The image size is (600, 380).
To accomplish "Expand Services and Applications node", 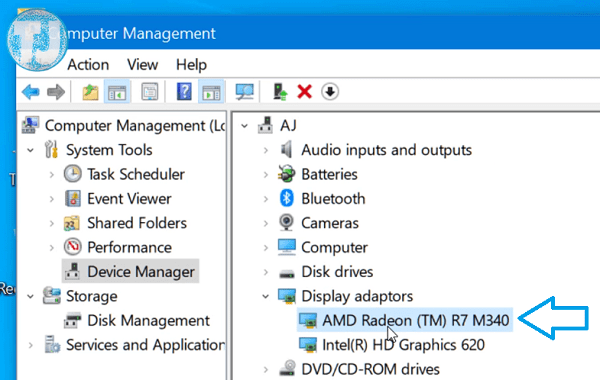I will click(x=31, y=346).
